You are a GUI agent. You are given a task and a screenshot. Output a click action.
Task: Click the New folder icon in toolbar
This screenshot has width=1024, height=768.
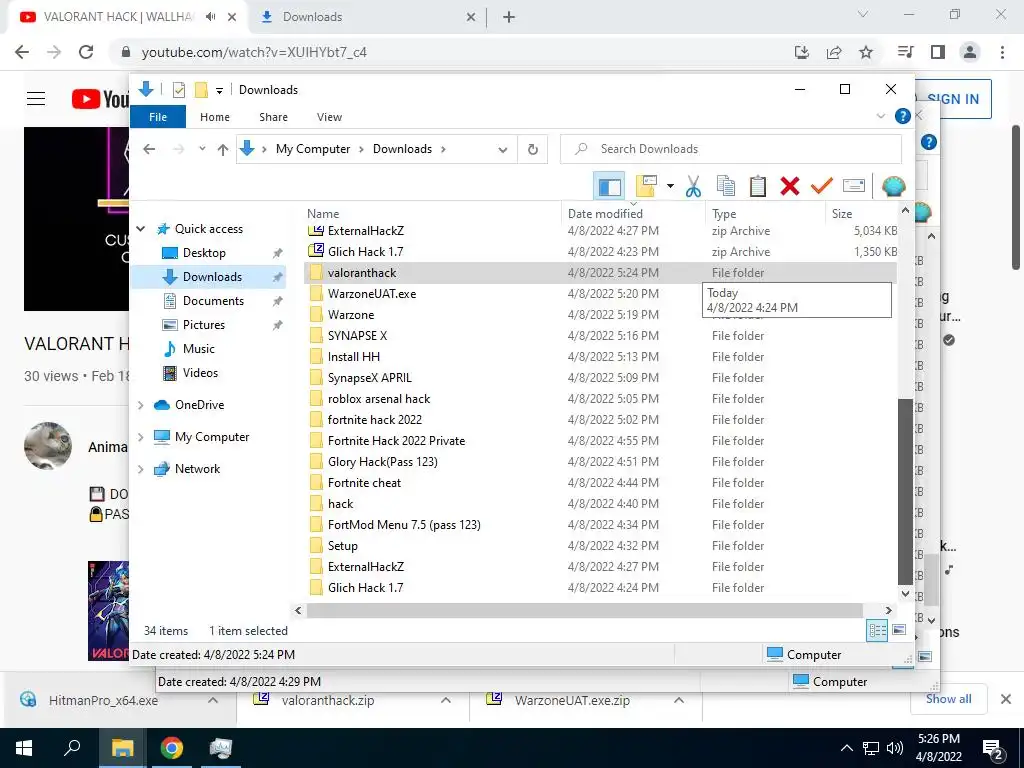645,186
